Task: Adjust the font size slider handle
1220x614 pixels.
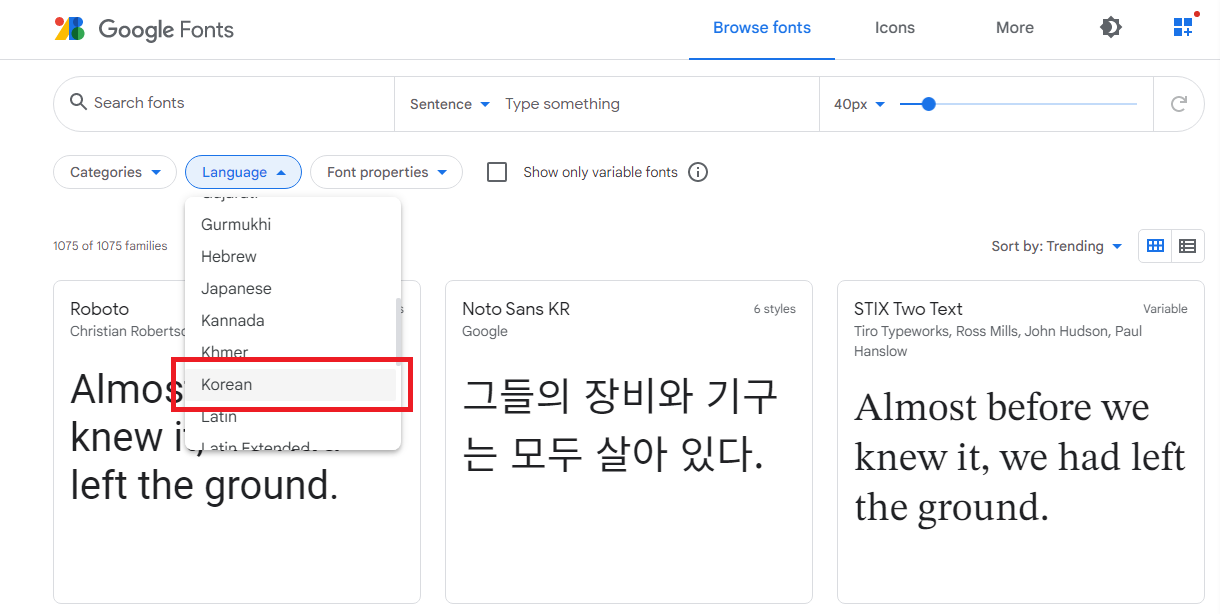Action: click(x=928, y=104)
